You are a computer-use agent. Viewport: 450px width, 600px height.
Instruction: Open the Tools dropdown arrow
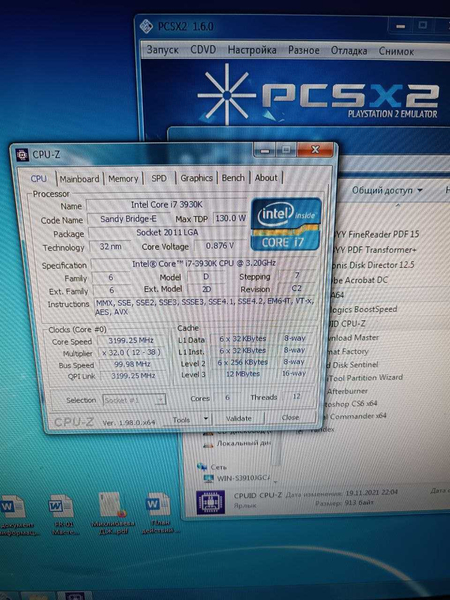point(206,419)
